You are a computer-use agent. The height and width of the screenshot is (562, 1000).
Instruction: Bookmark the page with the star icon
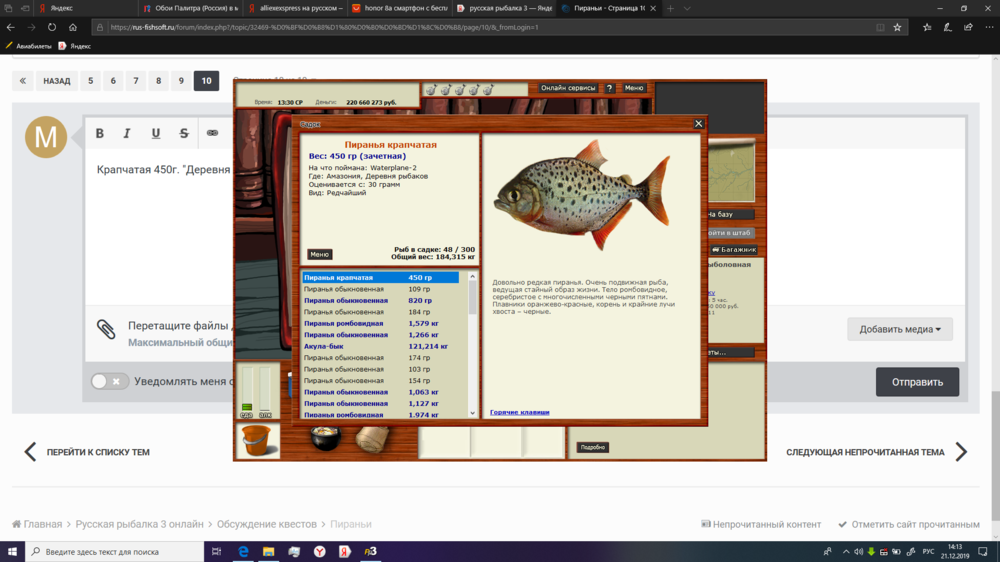[x=897, y=27]
